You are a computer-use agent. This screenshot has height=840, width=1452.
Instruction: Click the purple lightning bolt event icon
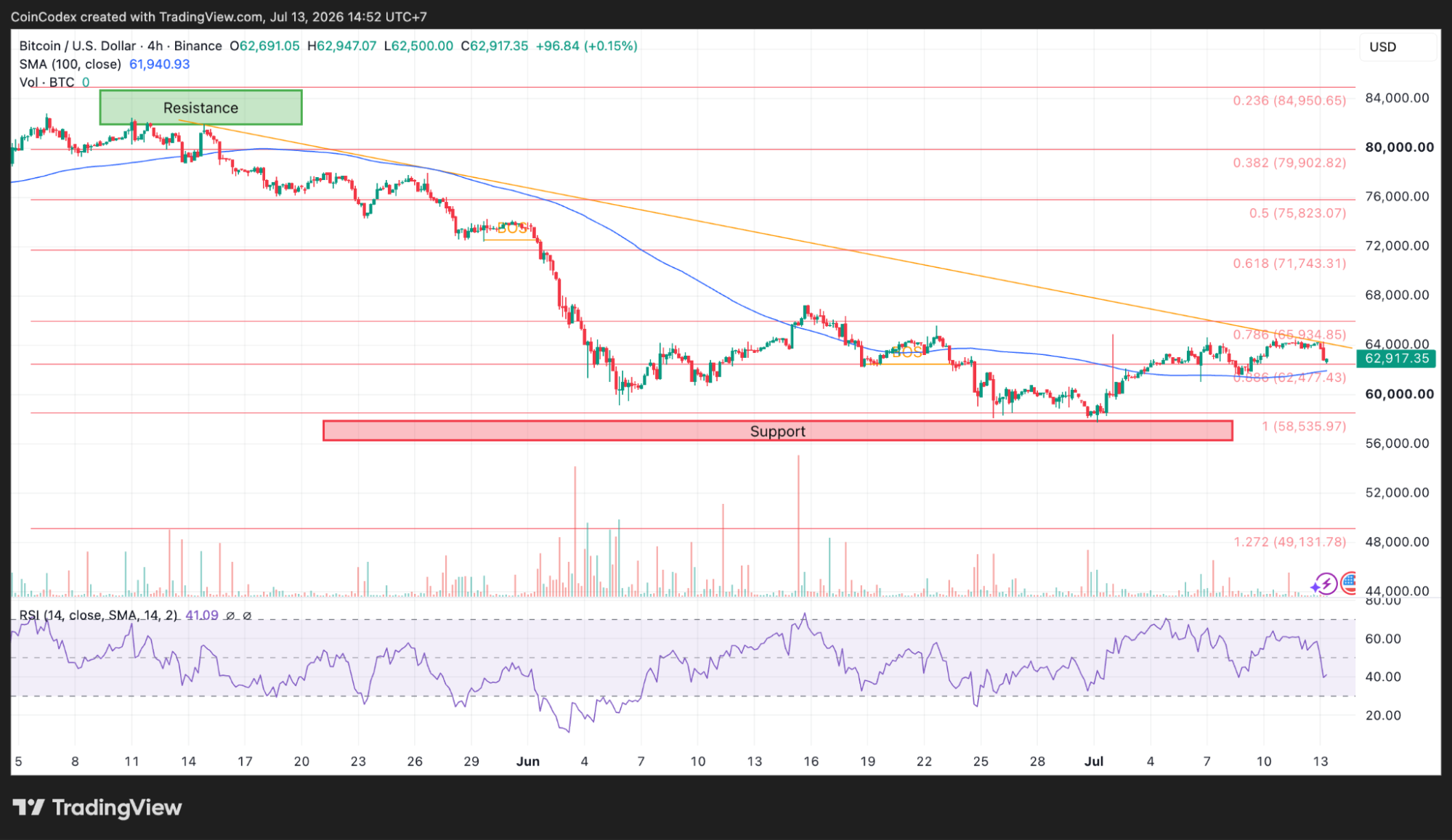(x=1327, y=583)
